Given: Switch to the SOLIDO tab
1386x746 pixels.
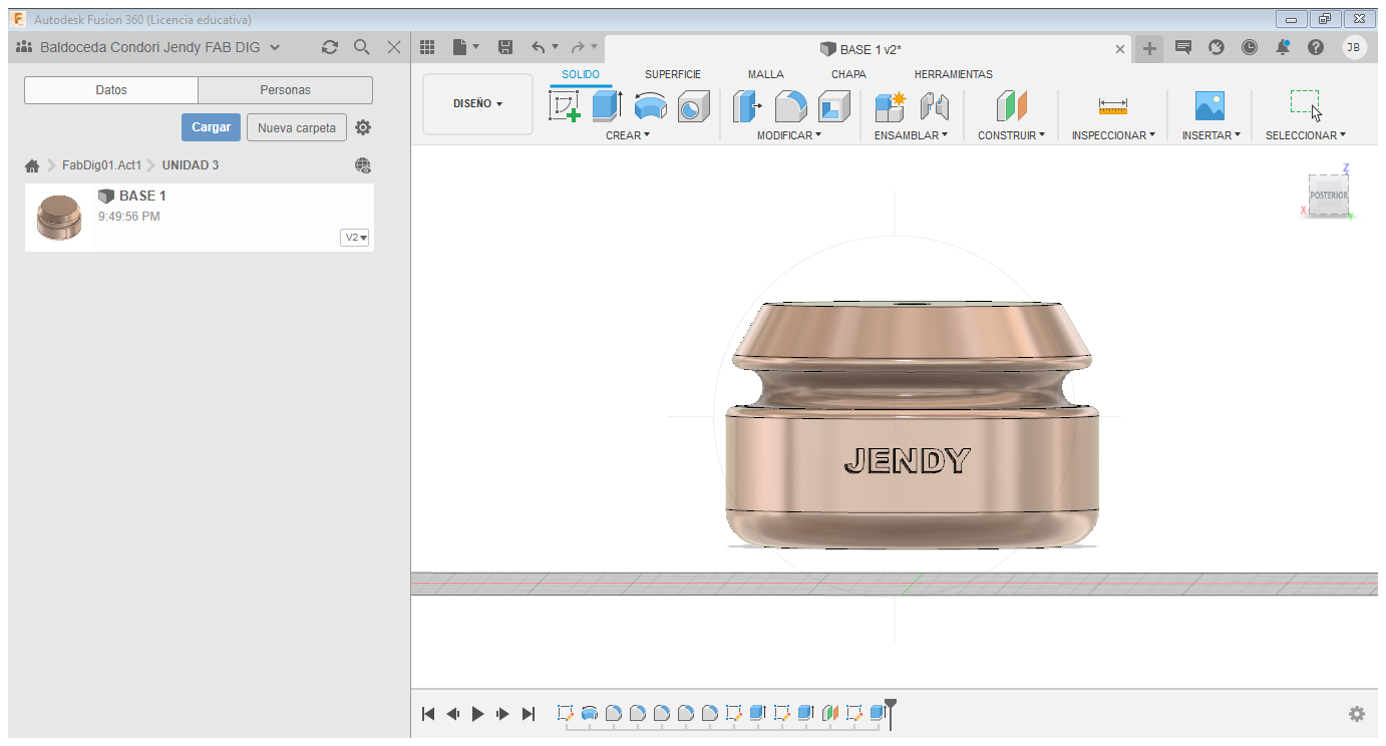Looking at the screenshot, I should [x=581, y=74].
